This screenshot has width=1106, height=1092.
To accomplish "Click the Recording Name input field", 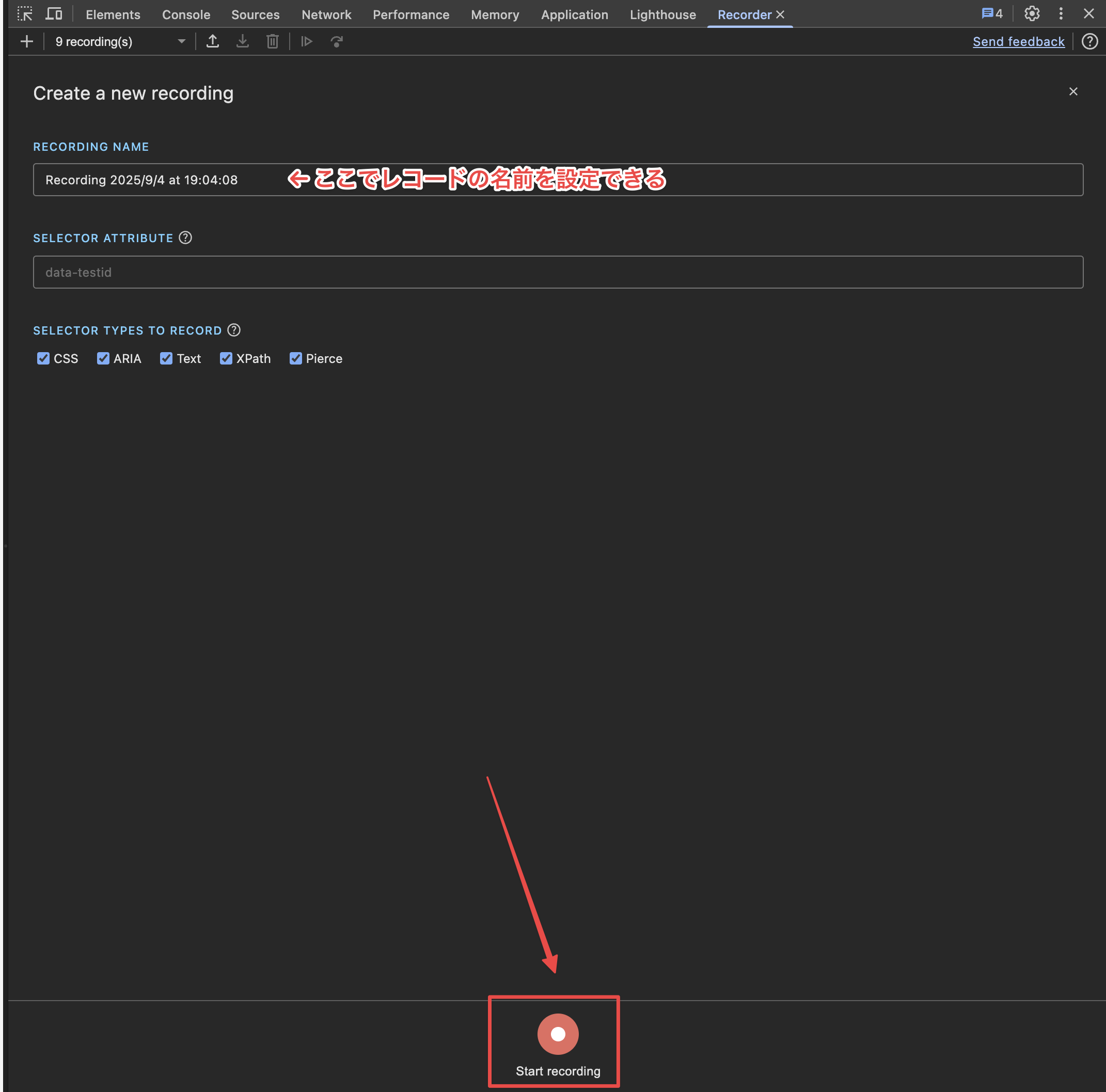I will (x=558, y=180).
